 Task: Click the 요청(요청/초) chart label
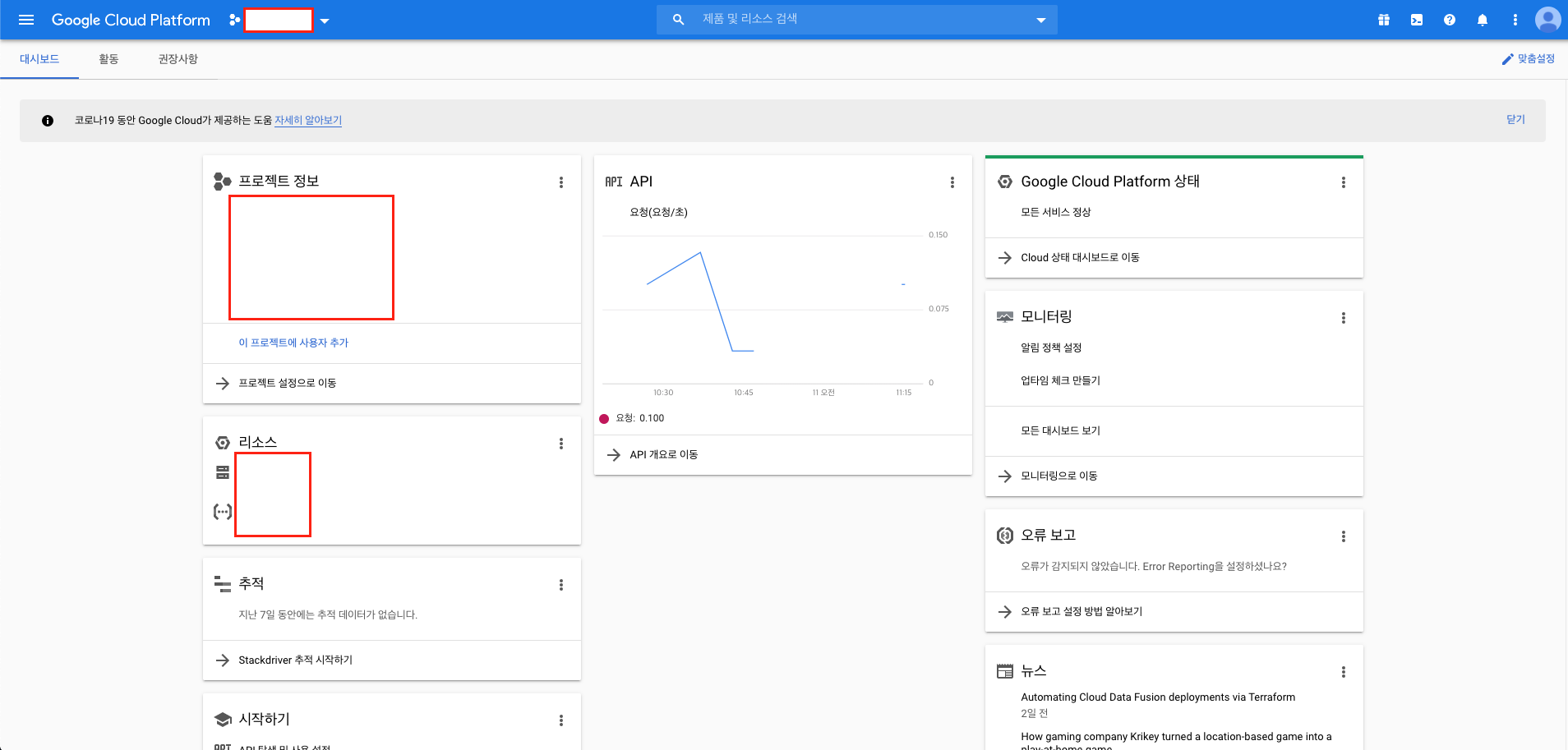point(659,212)
